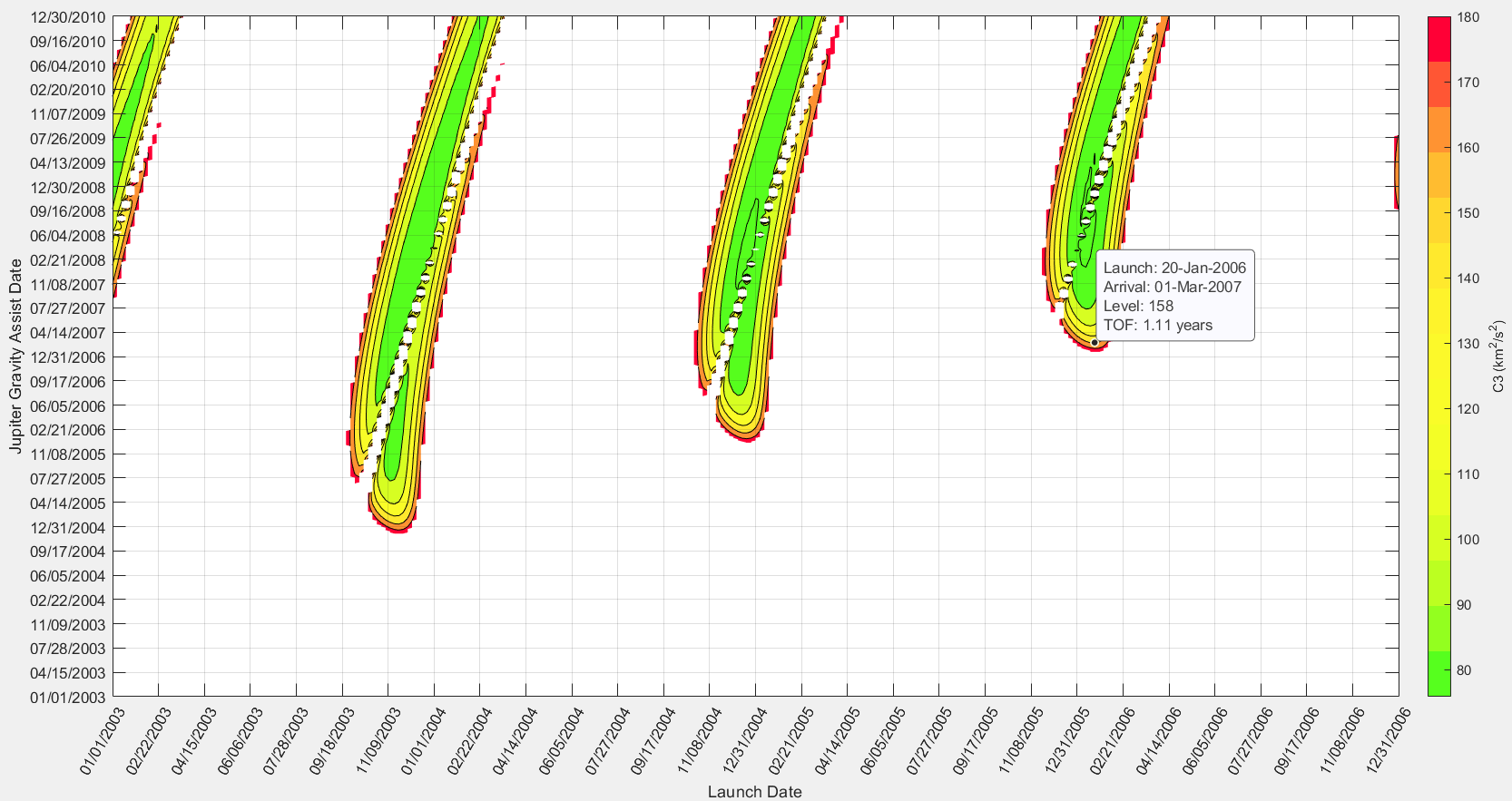1512x801 pixels.
Task: Select the 'Arrival: 01-Mar-2007' data tip line
Action: click(x=1172, y=287)
